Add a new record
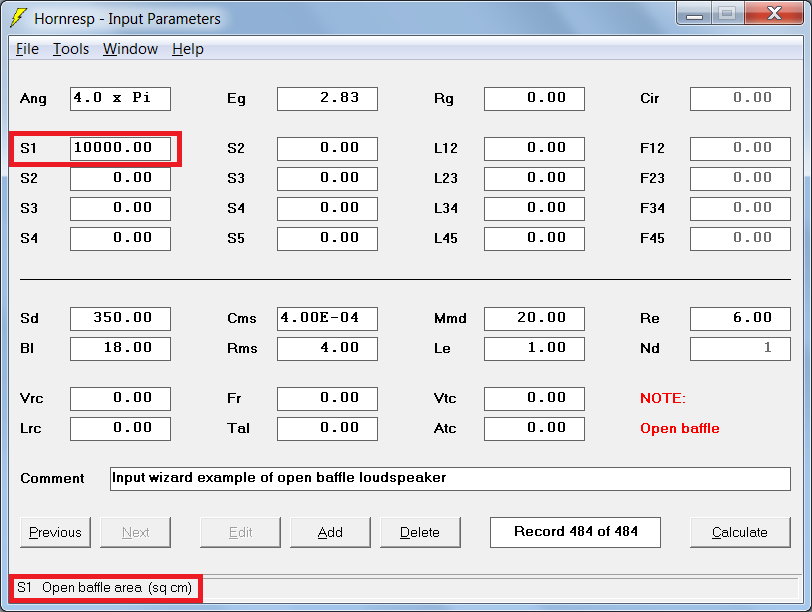 pyautogui.click(x=330, y=532)
